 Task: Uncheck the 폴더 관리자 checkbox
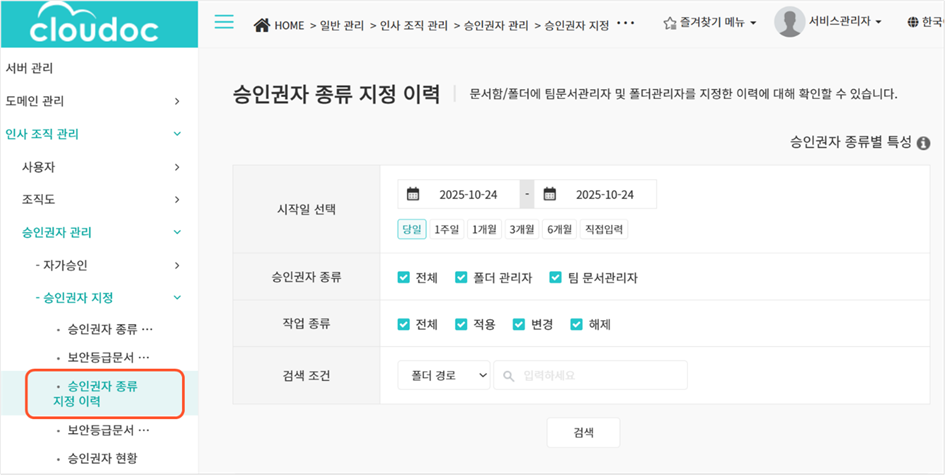pyautogui.click(x=462, y=278)
